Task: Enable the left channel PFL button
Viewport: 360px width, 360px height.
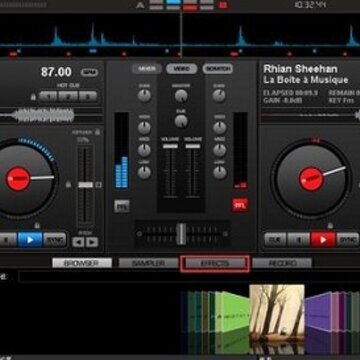Action: [x=122, y=206]
